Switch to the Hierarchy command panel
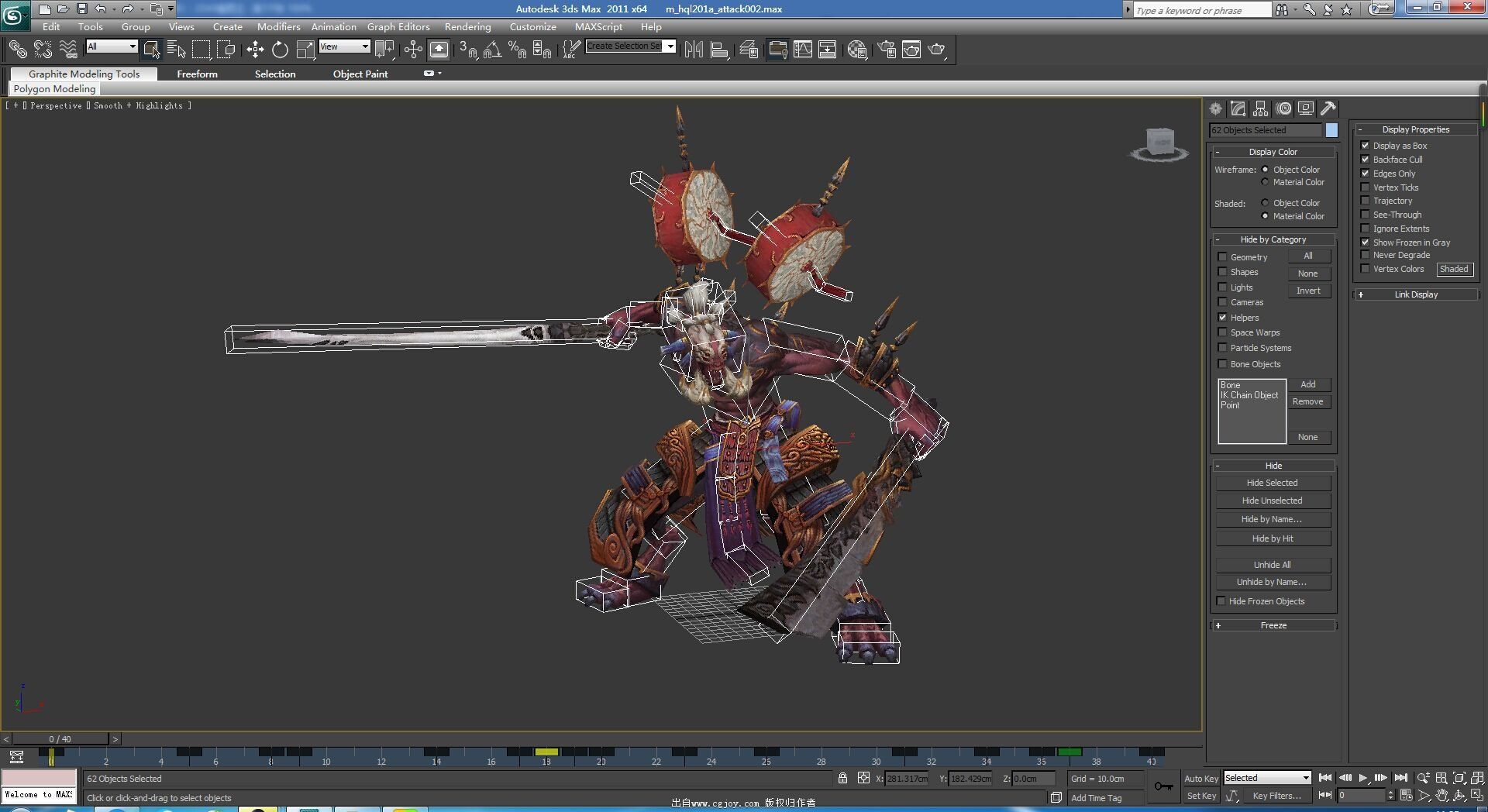 (x=1261, y=108)
